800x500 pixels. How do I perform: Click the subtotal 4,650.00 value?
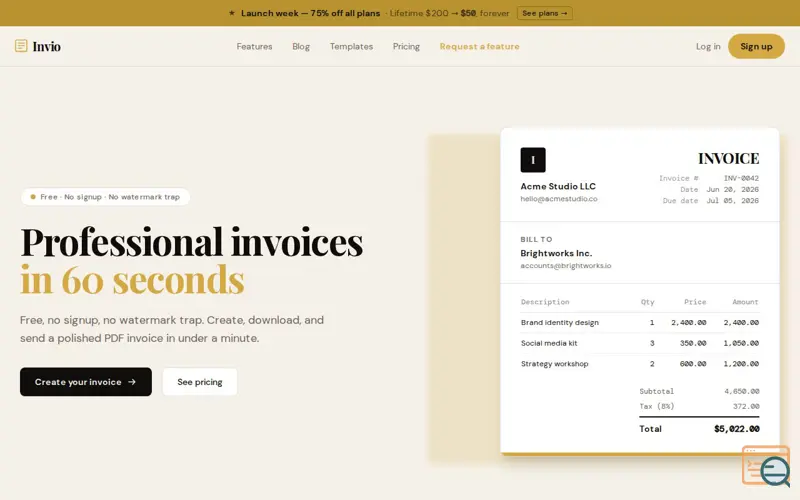pos(742,391)
